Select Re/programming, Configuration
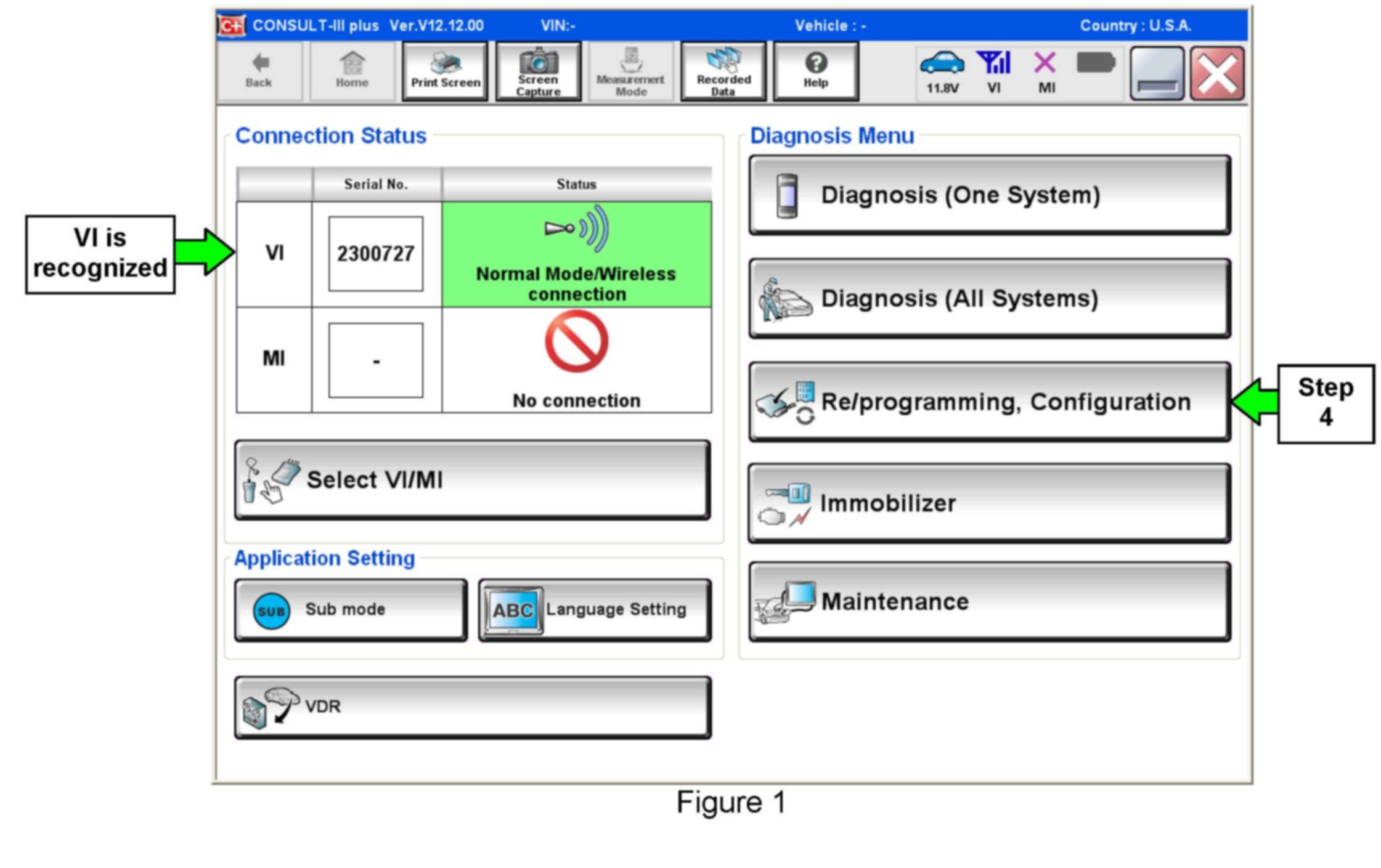1381x868 pixels. click(x=989, y=402)
